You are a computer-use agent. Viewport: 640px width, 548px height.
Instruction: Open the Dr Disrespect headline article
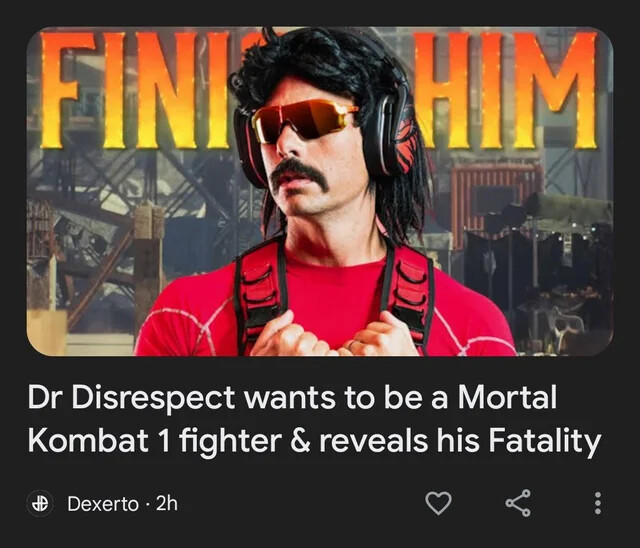(x=314, y=419)
